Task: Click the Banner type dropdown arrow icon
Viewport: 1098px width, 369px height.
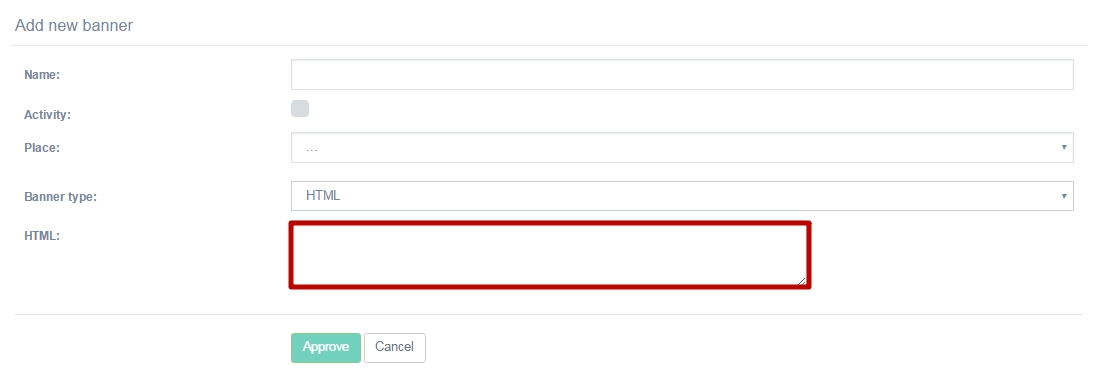Action: point(1064,195)
